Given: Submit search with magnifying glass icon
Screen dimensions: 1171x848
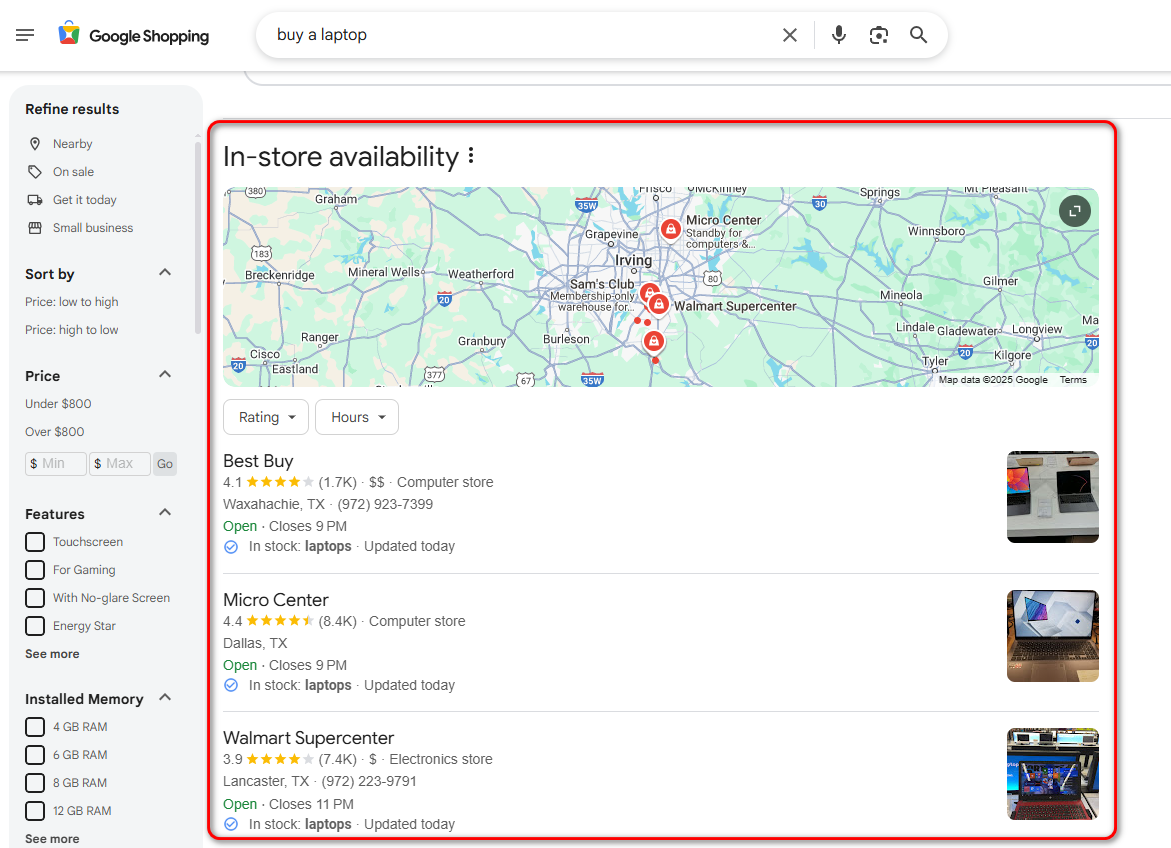Looking at the screenshot, I should pos(919,35).
